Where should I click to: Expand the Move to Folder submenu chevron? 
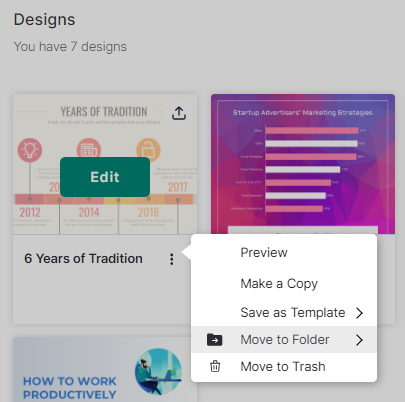[359, 340]
